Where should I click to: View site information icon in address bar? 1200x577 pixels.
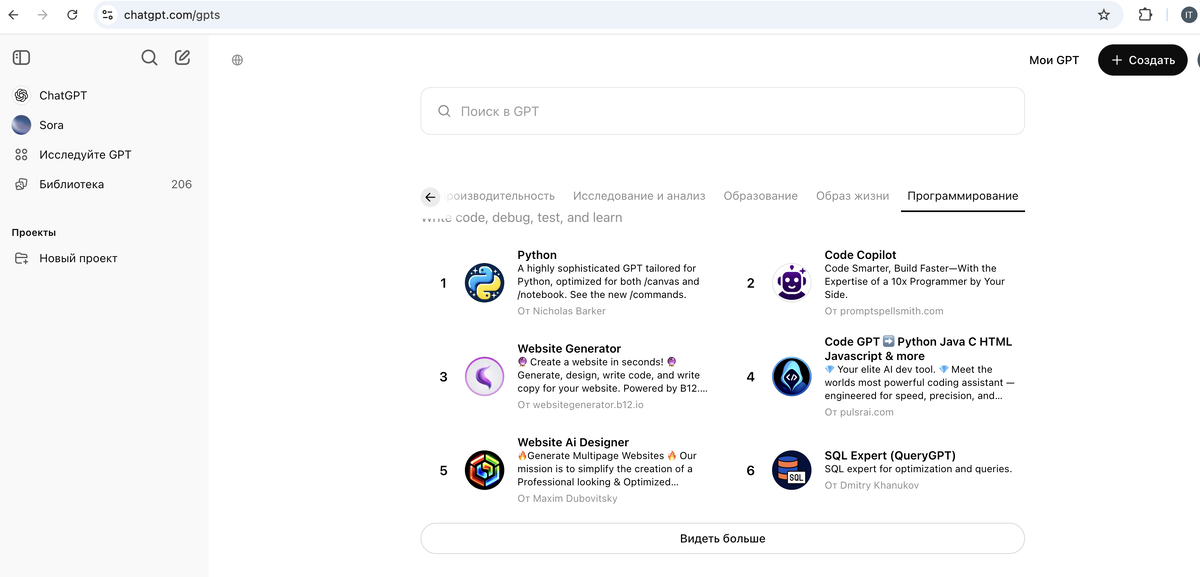point(108,15)
